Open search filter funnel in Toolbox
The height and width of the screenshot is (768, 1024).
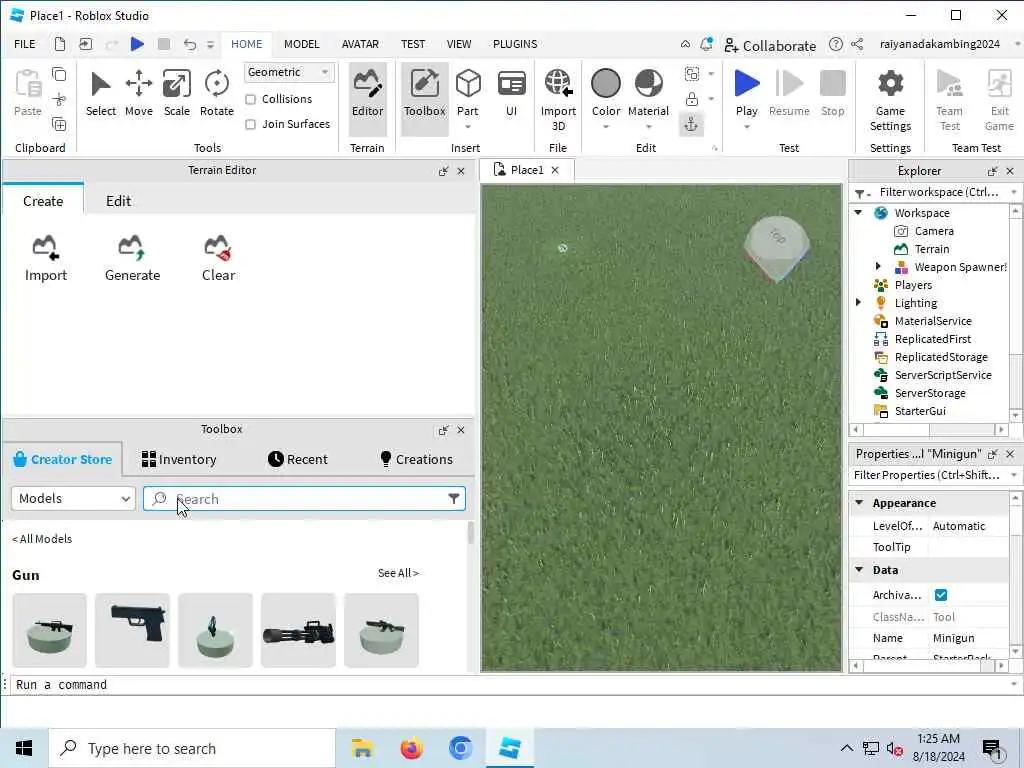pyautogui.click(x=453, y=499)
